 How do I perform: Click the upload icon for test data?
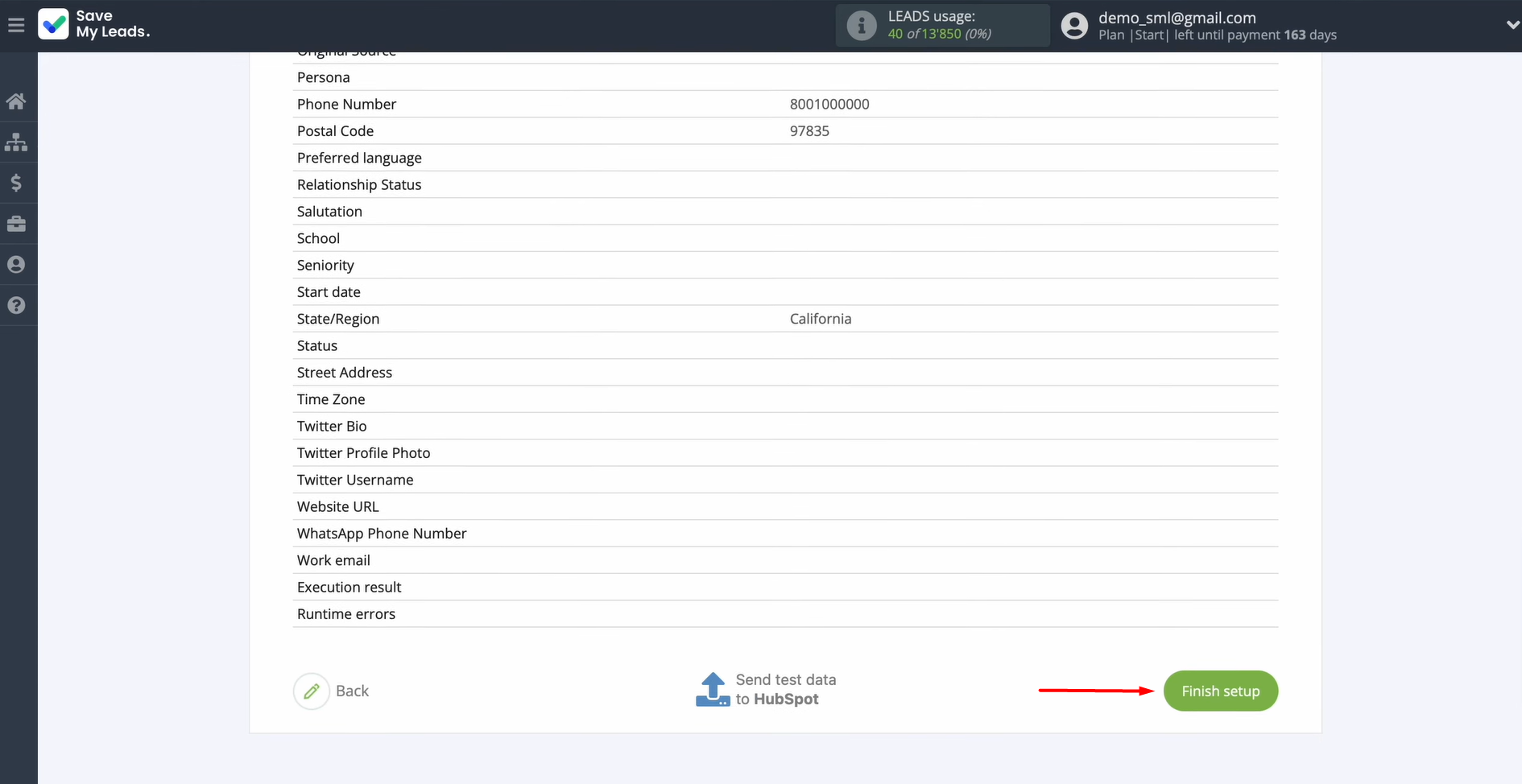click(713, 690)
